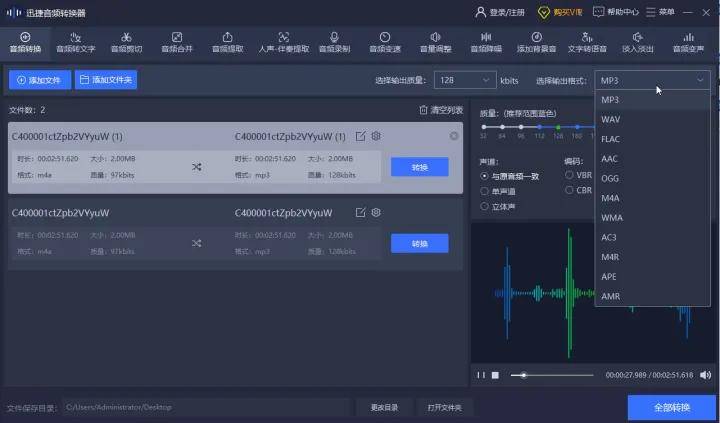Open the 淡入淡出 fade in/out tool
This screenshot has height=423, width=720.
637,43
